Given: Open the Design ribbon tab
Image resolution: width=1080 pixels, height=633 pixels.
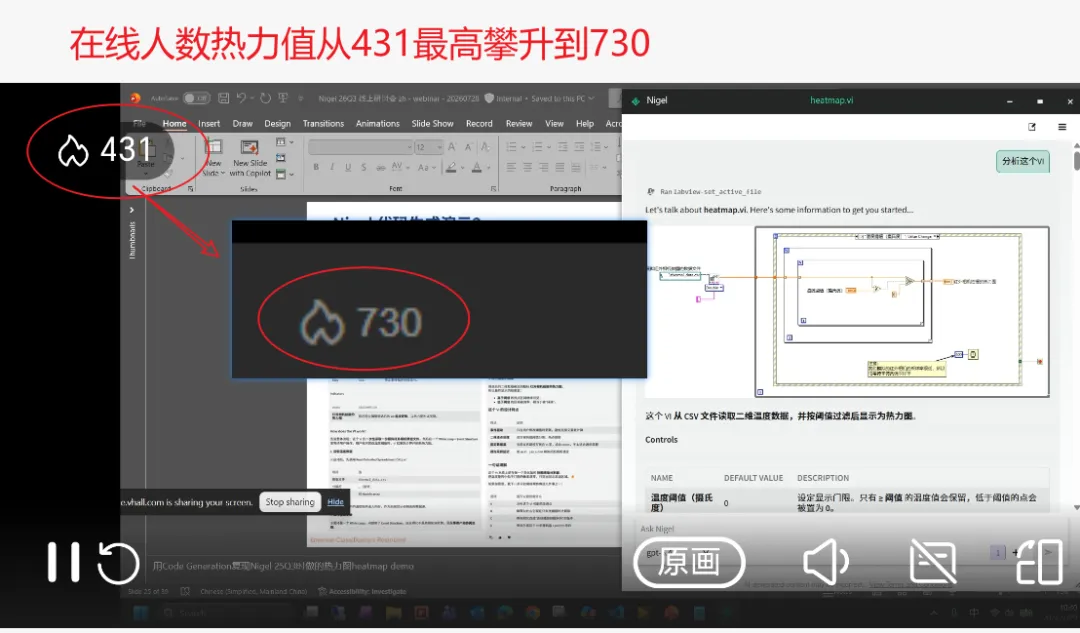Looking at the screenshot, I should (277, 124).
